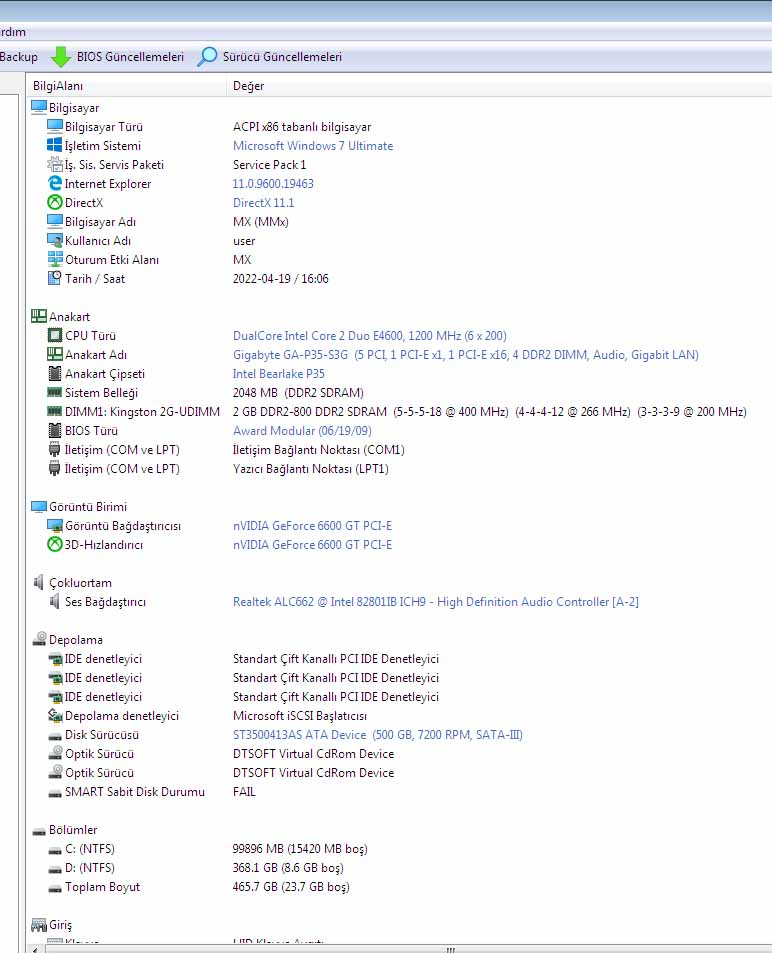Click the Disk Sürücüsü drive icon
This screenshot has width=772, height=953.
tap(55, 735)
